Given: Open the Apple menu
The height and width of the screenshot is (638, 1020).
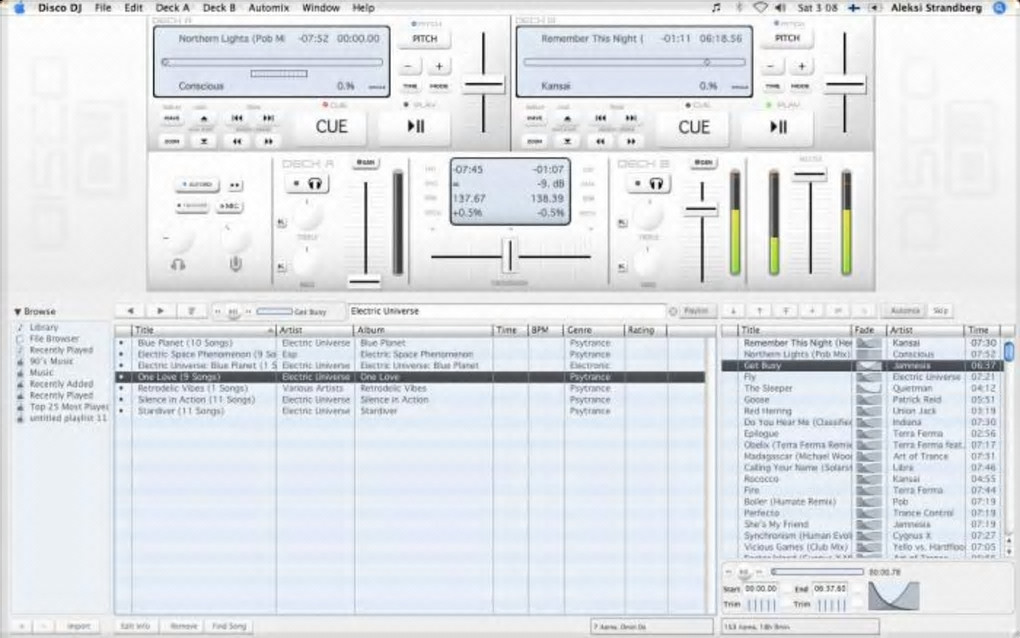Looking at the screenshot, I should 19,8.
